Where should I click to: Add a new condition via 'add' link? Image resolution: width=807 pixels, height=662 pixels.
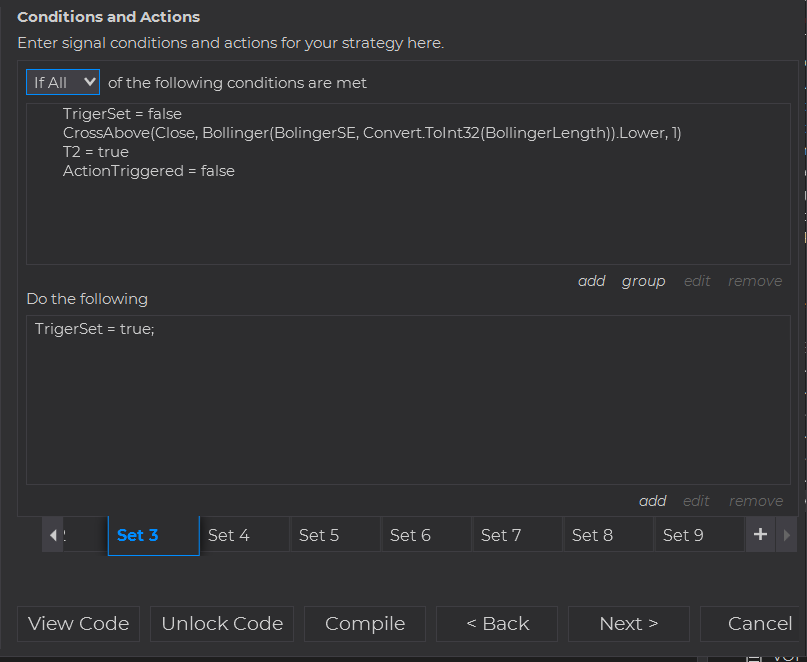coord(592,281)
